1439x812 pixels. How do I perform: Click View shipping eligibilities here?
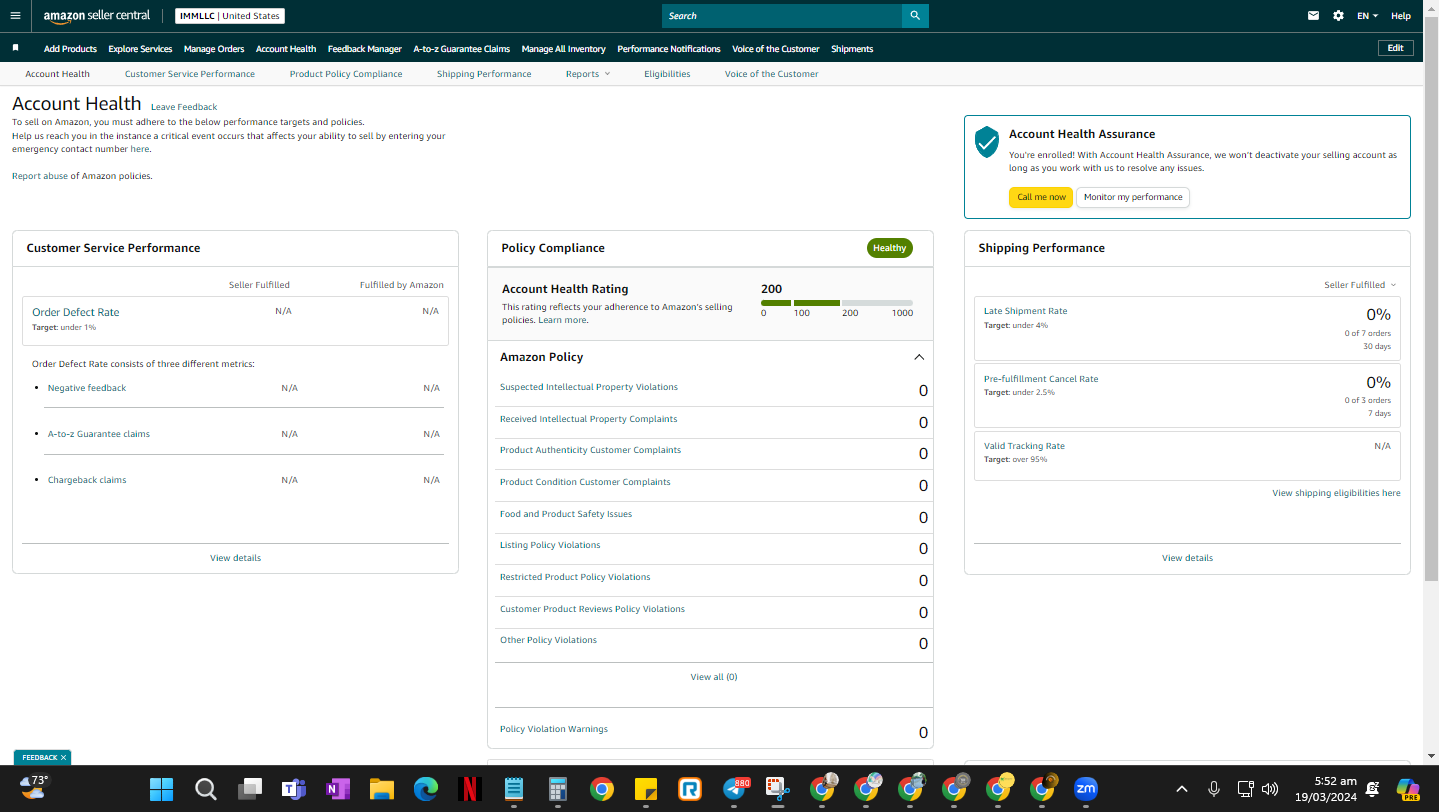tap(1336, 493)
